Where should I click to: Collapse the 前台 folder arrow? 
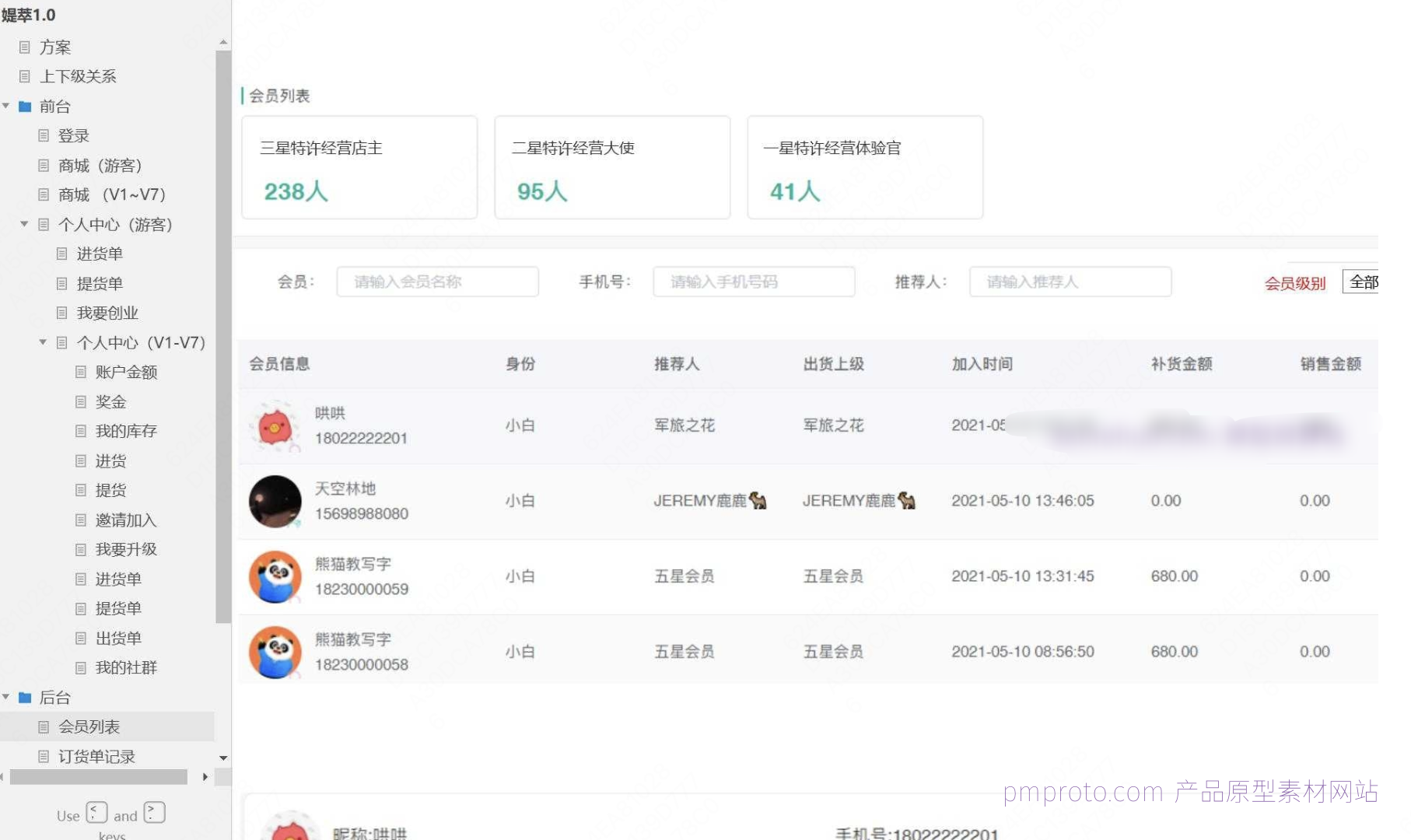point(6,106)
